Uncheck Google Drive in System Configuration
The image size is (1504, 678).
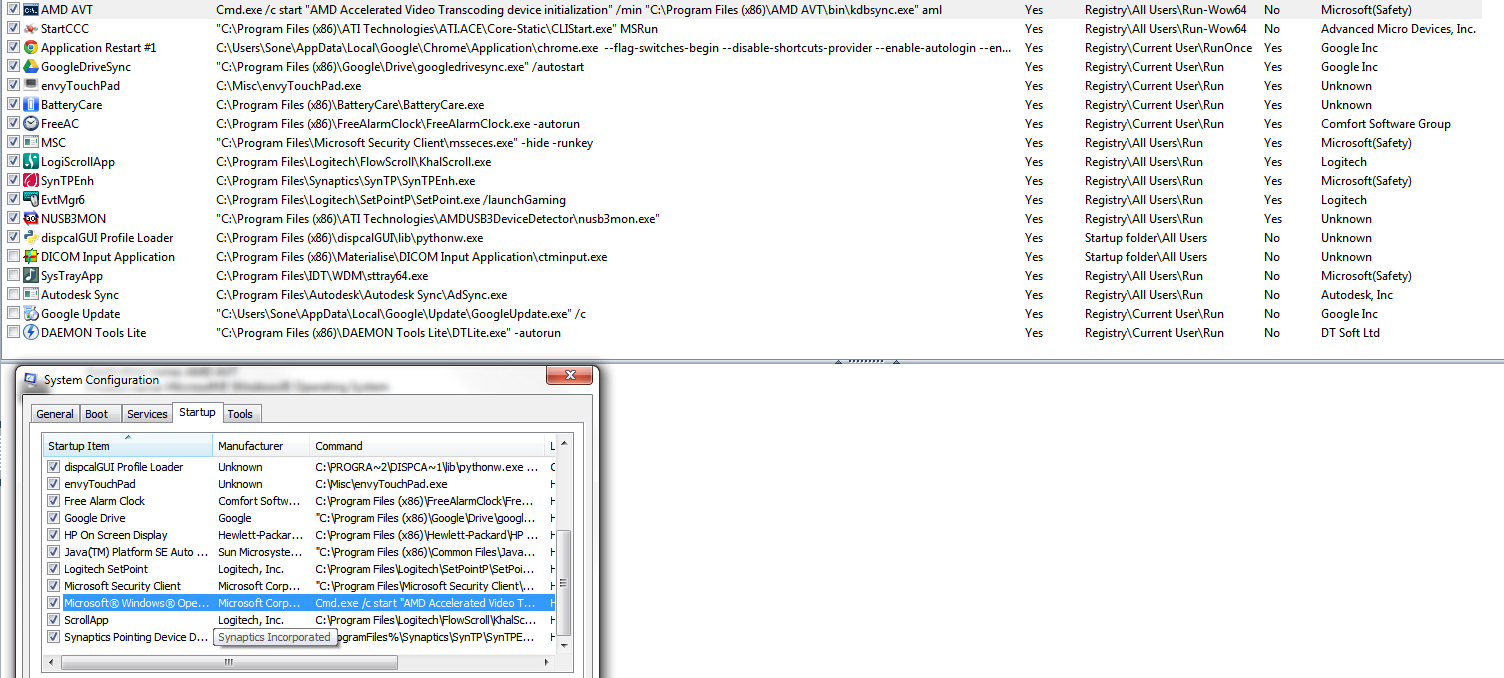point(54,518)
